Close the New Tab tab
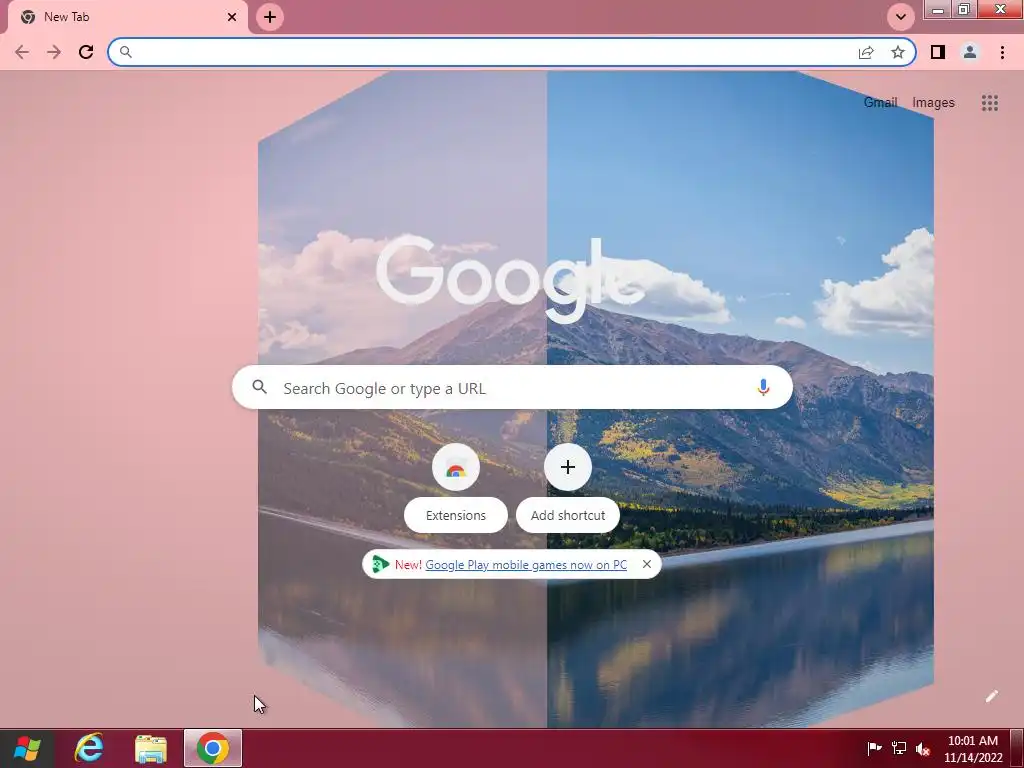The width and height of the screenshot is (1024, 768). (x=232, y=17)
